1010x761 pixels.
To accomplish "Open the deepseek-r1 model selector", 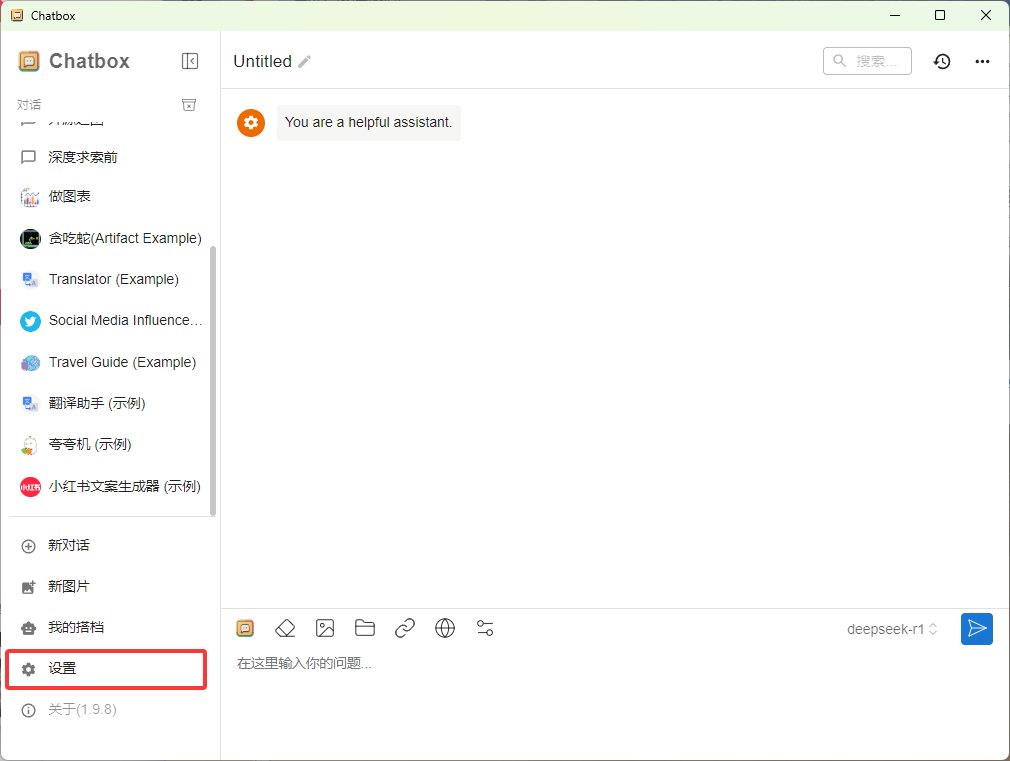I will [892, 629].
